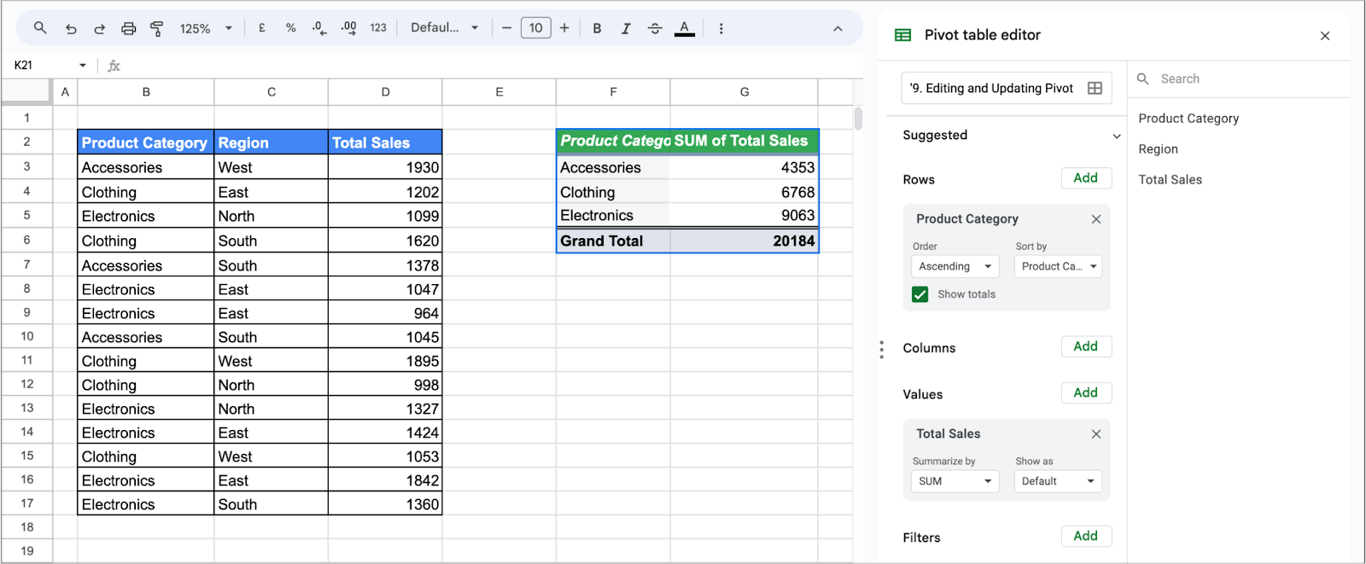1366x564 pixels.
Task: Click Total Sales in the field list
Action: 1170,180
